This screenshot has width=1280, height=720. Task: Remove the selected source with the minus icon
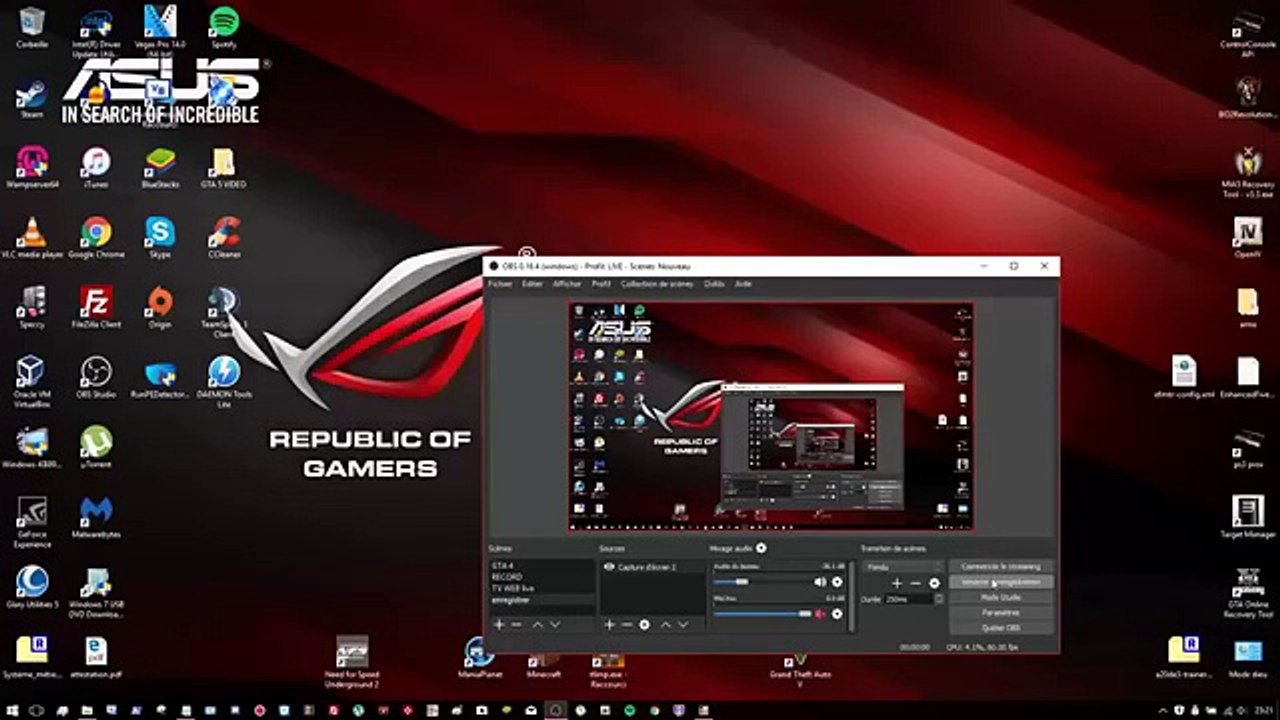[627, 625]
